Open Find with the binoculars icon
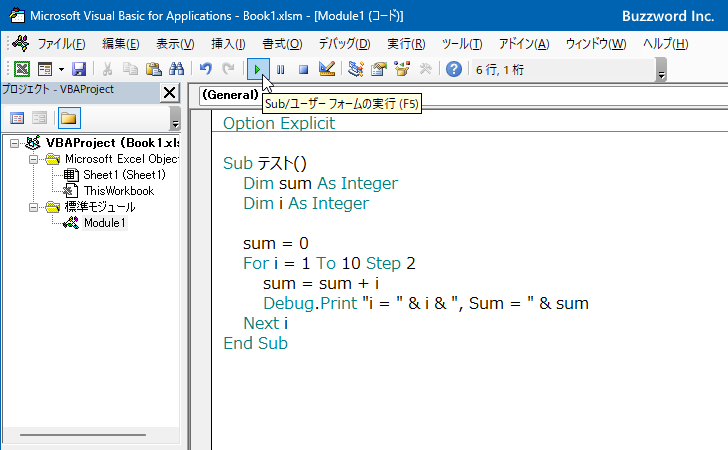This screenshot has width=728, height=450. coord(176,69)
